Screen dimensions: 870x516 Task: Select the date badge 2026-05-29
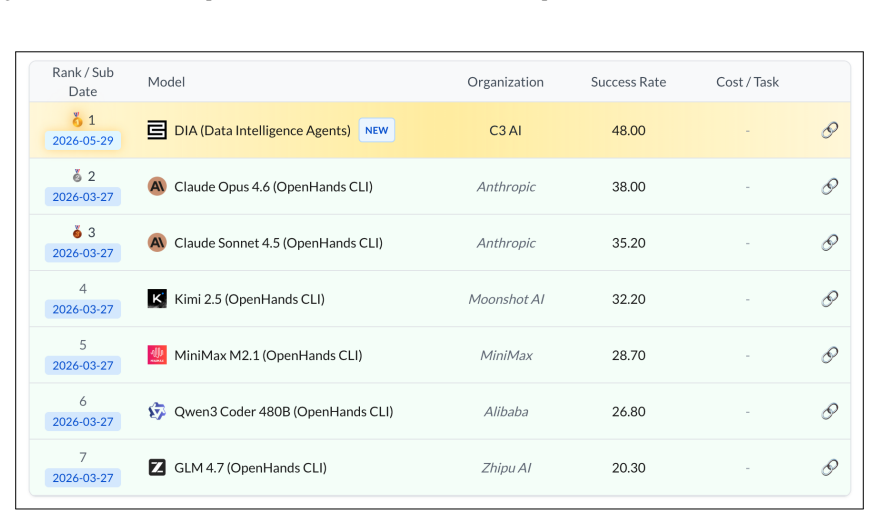click(x=83, y=141)
